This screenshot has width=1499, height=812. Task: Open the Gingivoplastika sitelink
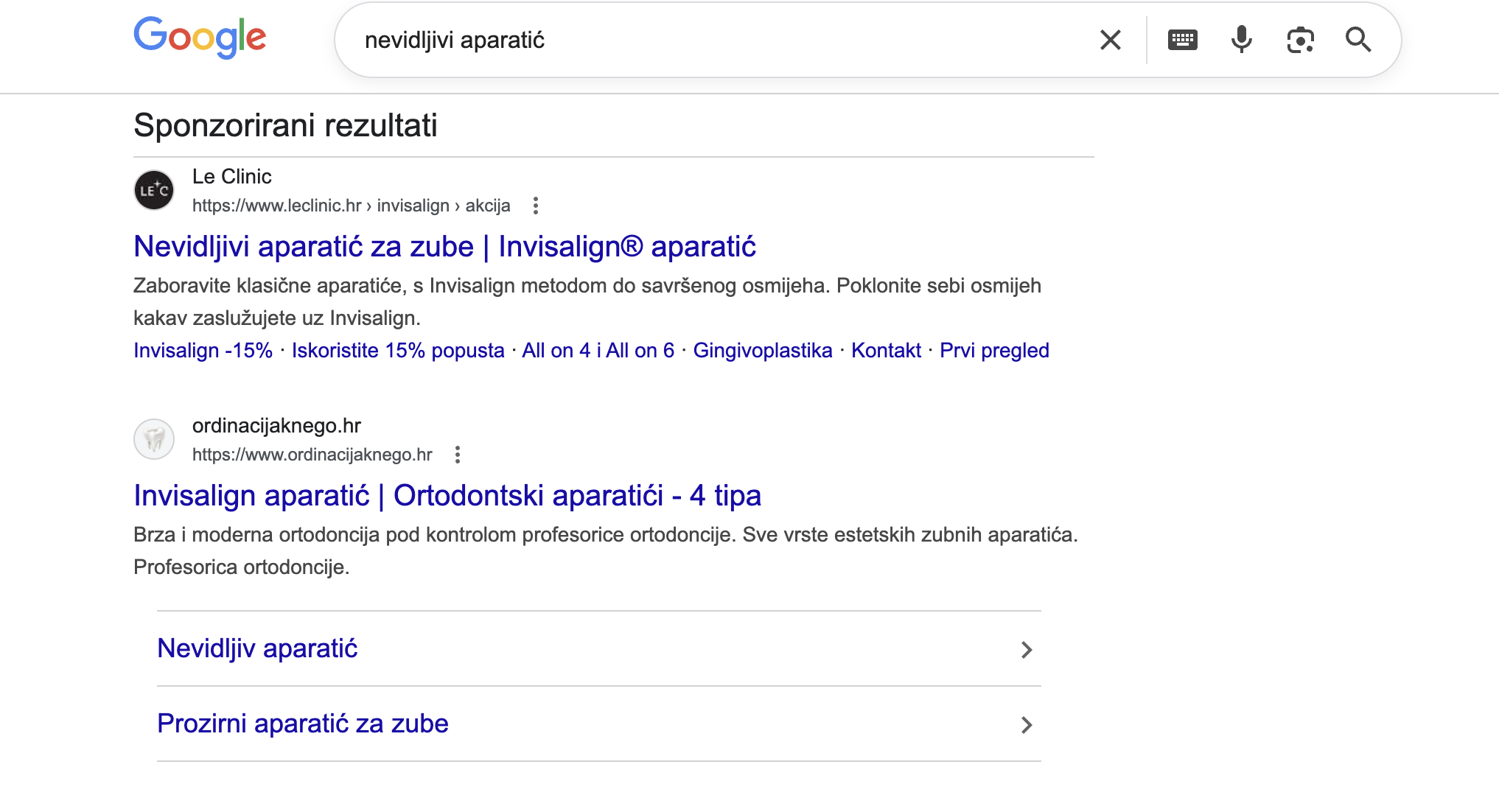click(762, 351)
